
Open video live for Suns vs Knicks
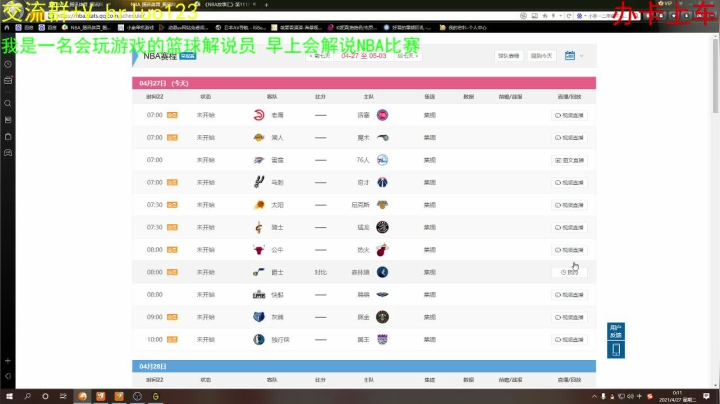pos(569,205)
